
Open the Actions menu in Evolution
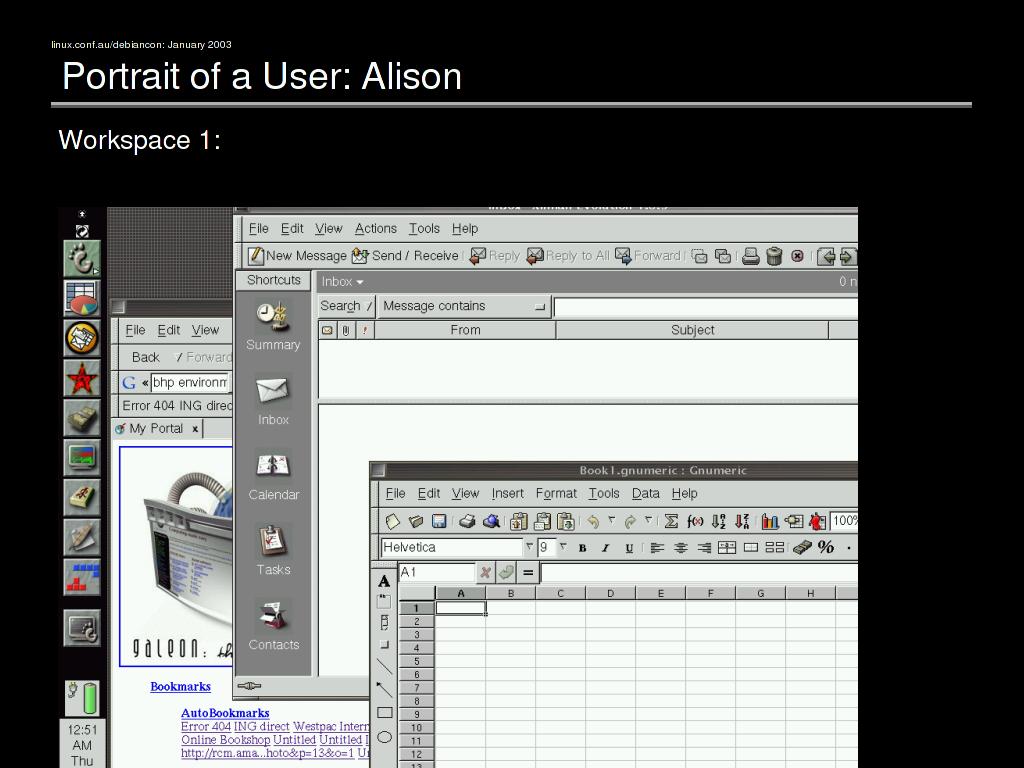tap(375, 228)
